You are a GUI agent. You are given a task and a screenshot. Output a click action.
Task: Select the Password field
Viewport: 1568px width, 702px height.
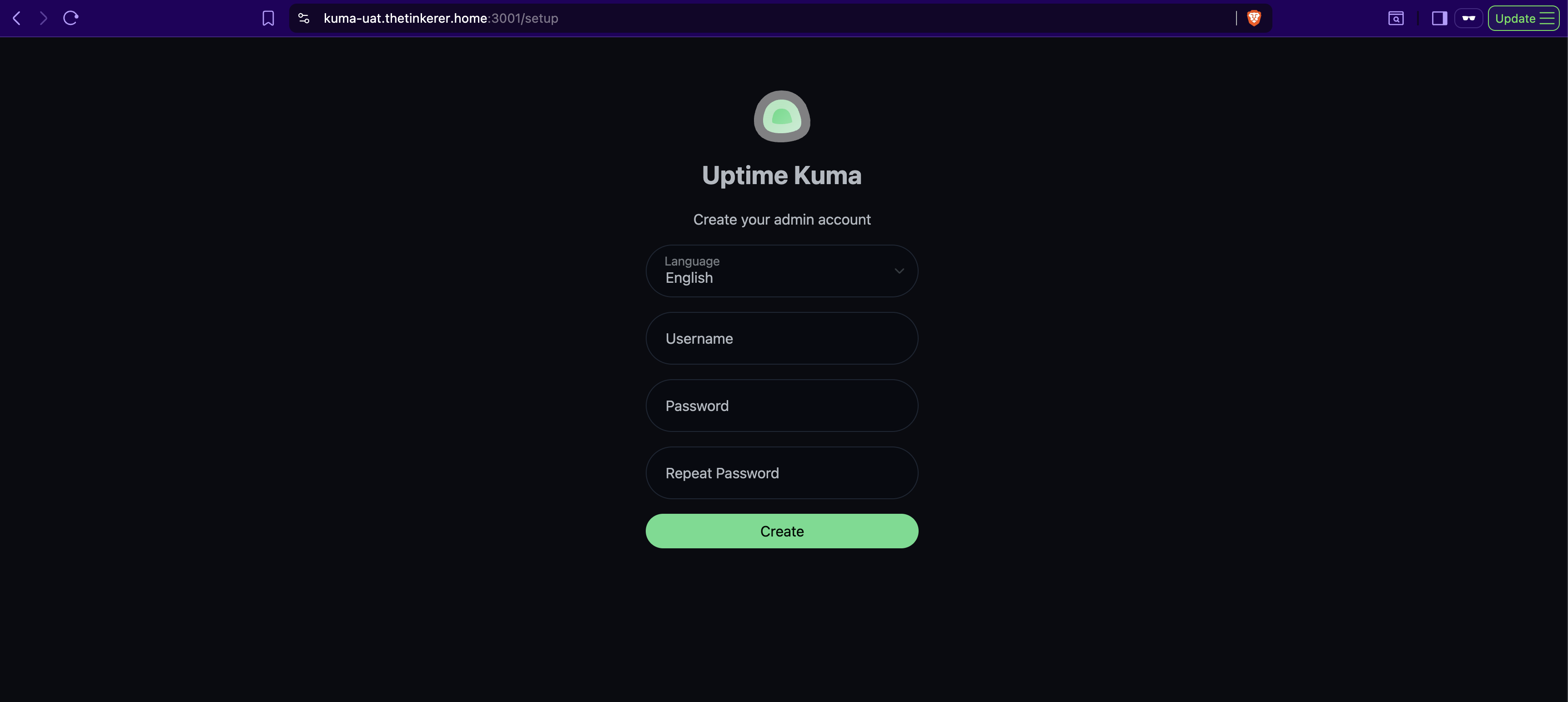pyautogui.click(x=782, y=406)
